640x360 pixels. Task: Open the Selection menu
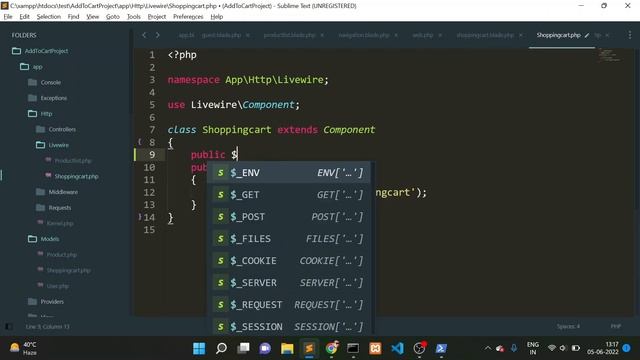point(49,17)
